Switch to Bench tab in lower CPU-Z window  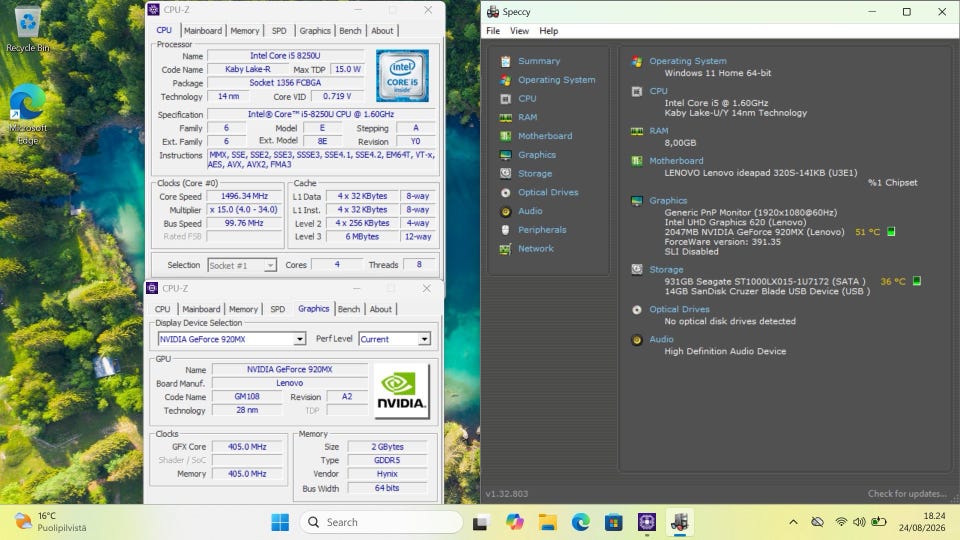click(x=349, y=309)
